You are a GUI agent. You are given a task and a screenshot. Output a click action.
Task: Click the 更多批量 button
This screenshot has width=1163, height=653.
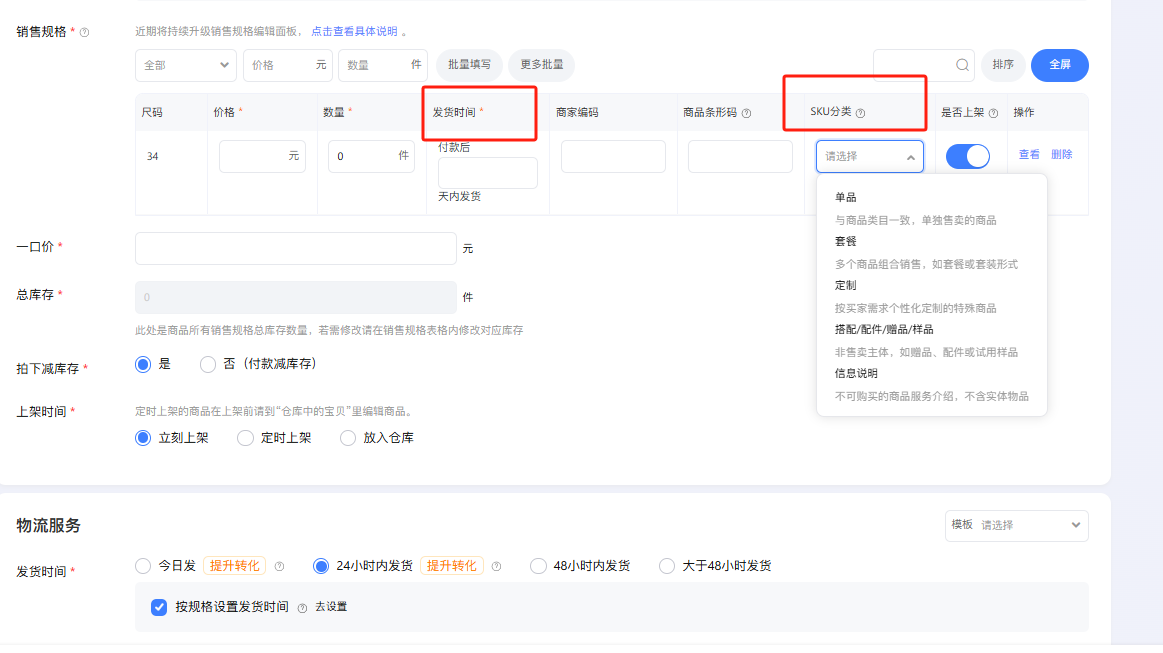coord(541,65)
